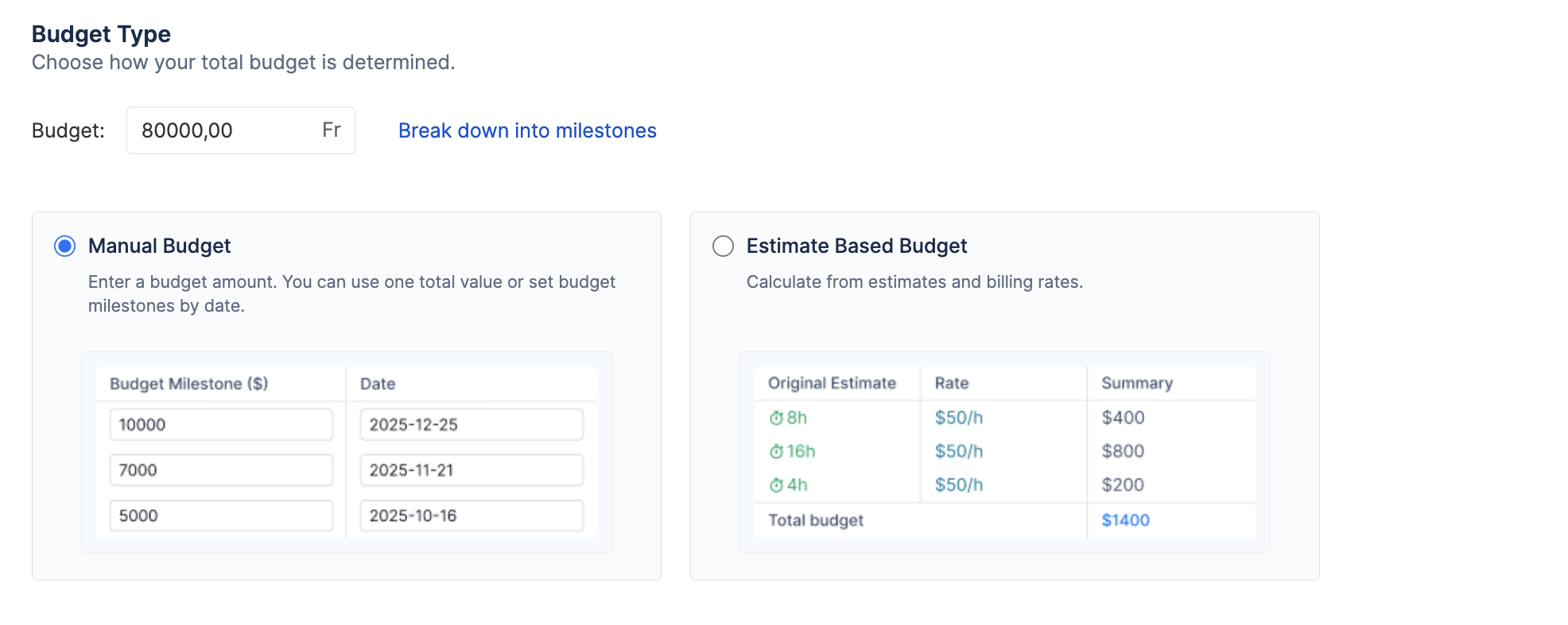
Task: Click the $50/h rate in the 8h row
Action: pyautogui.click(x=958, y=418)
